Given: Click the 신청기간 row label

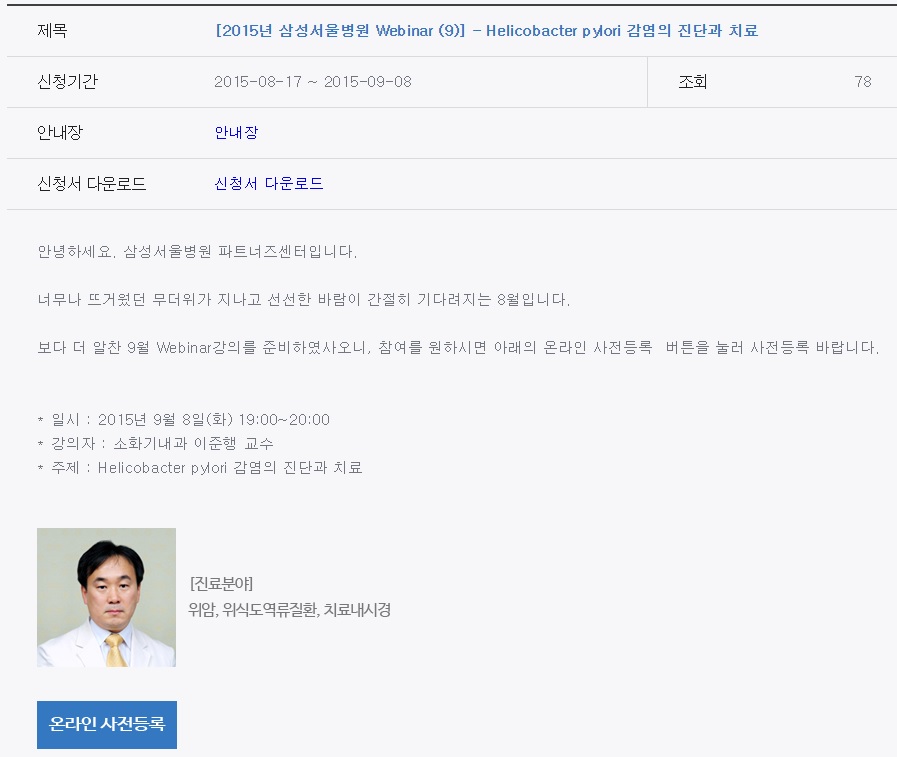Looking at the screenshot, I should (x=68, y=81).
